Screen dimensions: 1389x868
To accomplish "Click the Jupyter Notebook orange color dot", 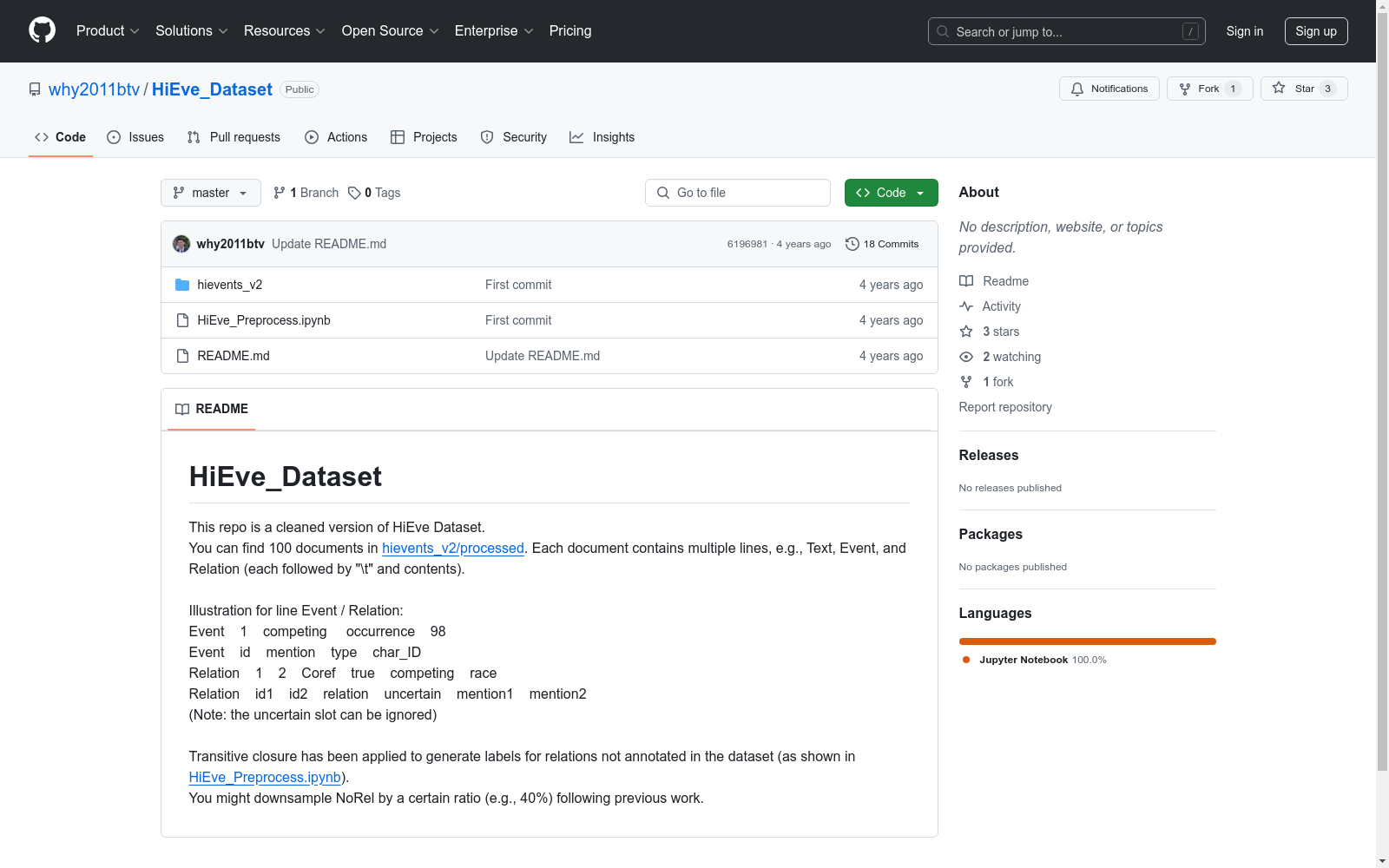I will tap(966, 660).
